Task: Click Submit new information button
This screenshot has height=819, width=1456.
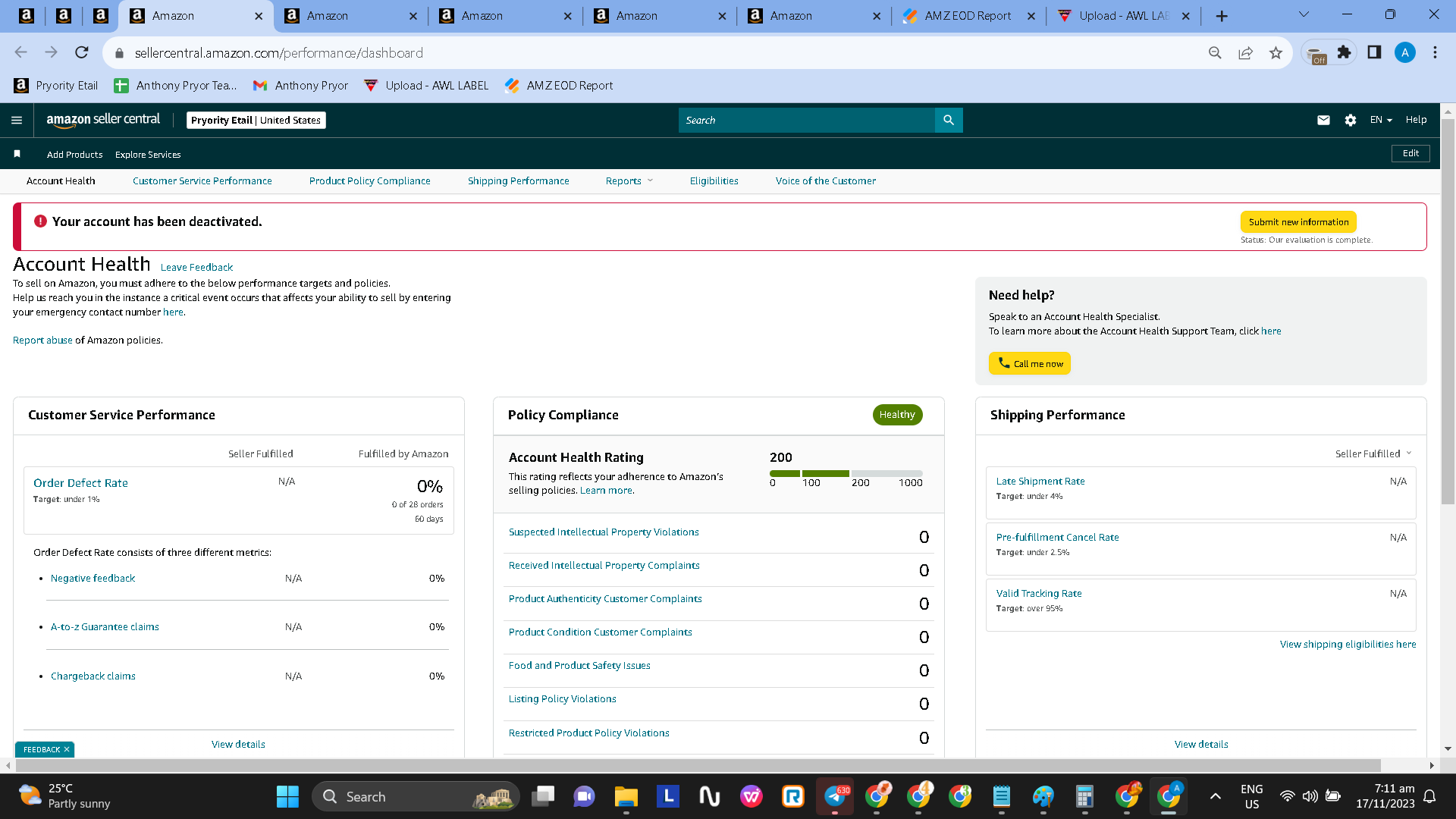Action: point(1298,222)
